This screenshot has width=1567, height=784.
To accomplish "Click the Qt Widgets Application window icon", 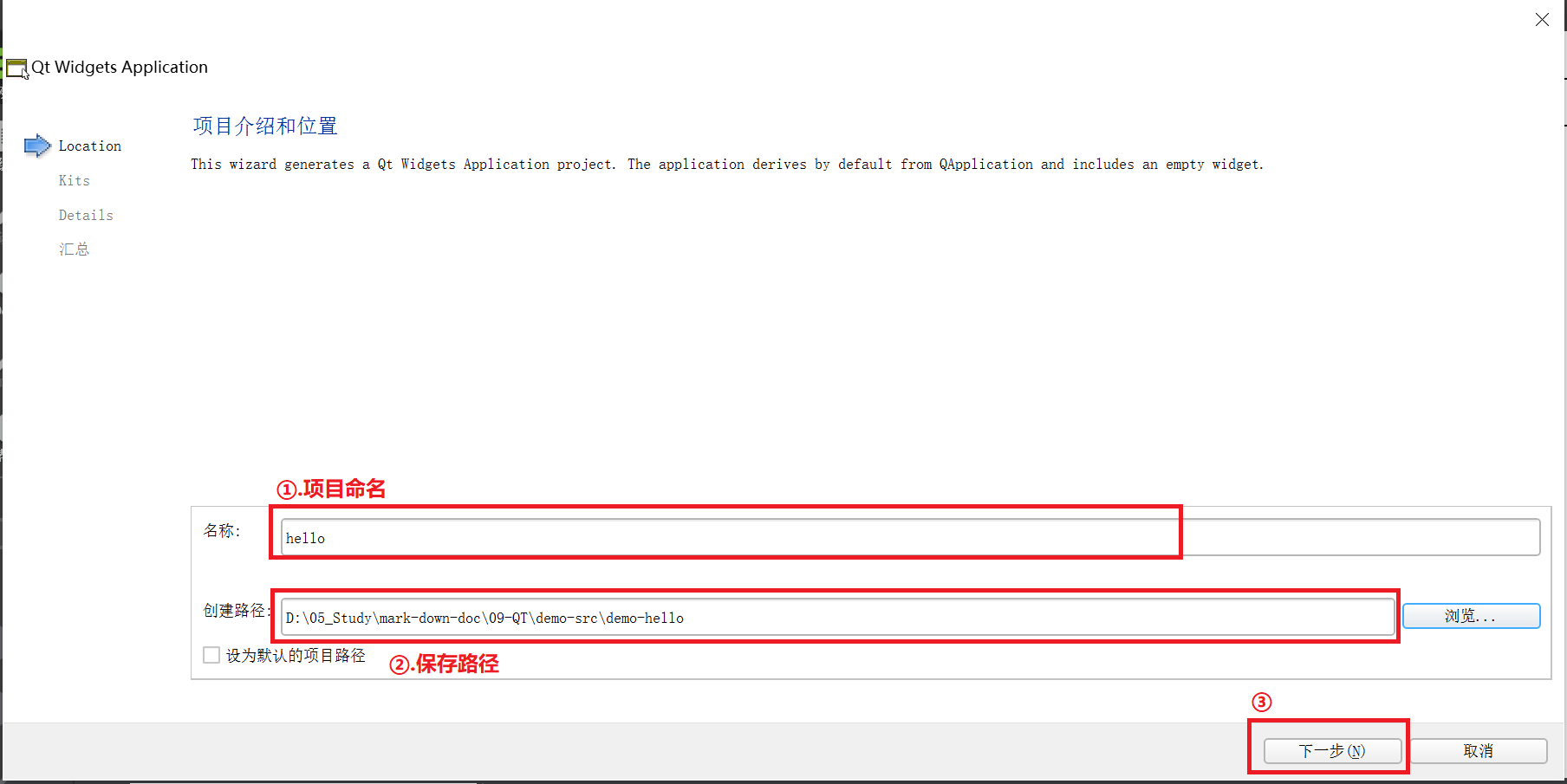I will click(16, 68).
